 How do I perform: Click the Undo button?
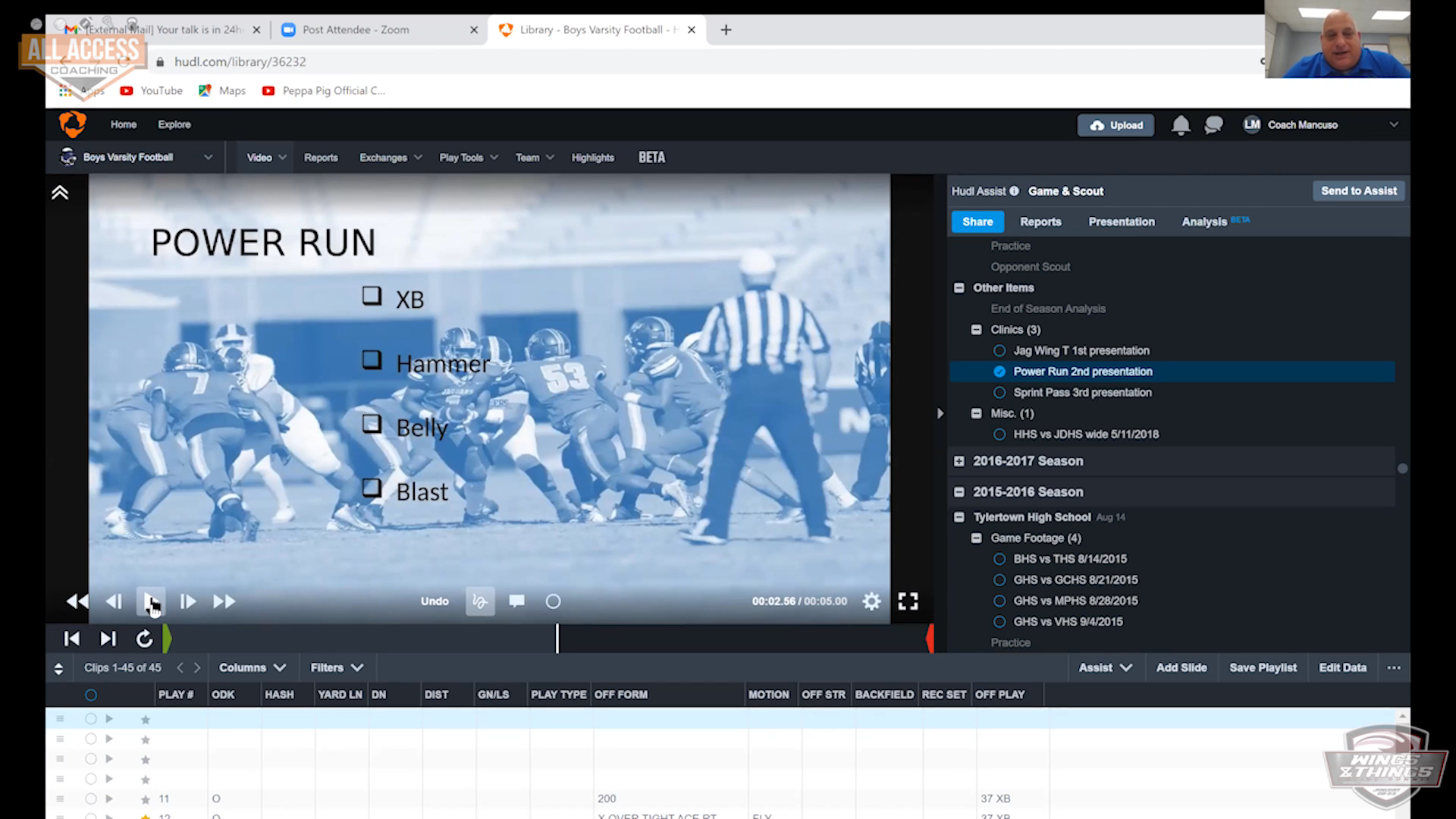point(435,601)
